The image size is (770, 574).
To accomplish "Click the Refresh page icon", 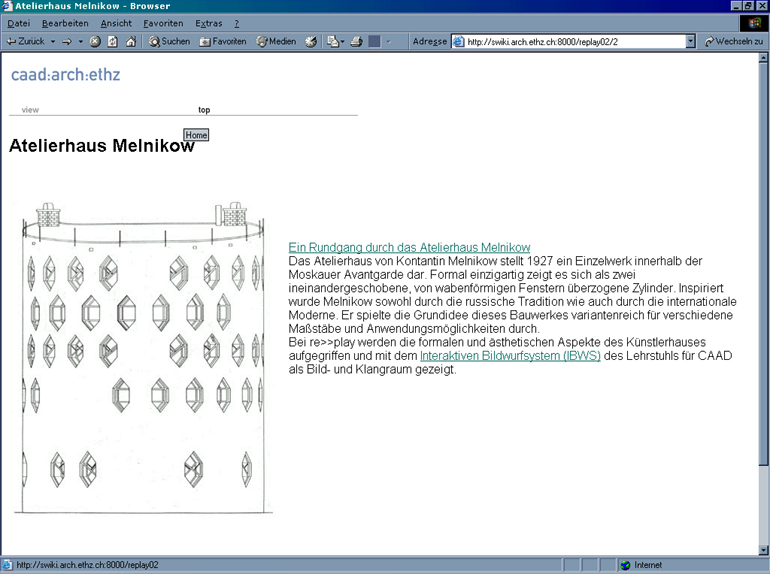I will click(x=112, y=41).
